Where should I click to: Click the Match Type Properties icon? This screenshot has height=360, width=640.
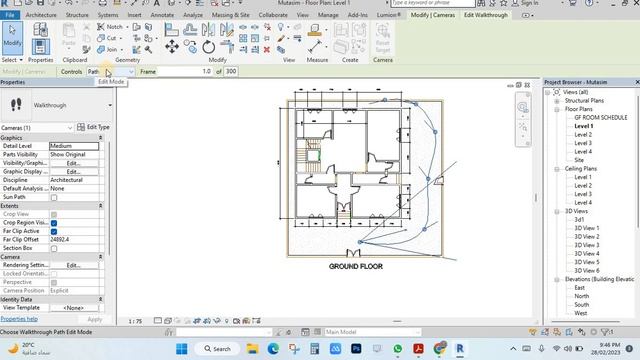click(86, 49)
